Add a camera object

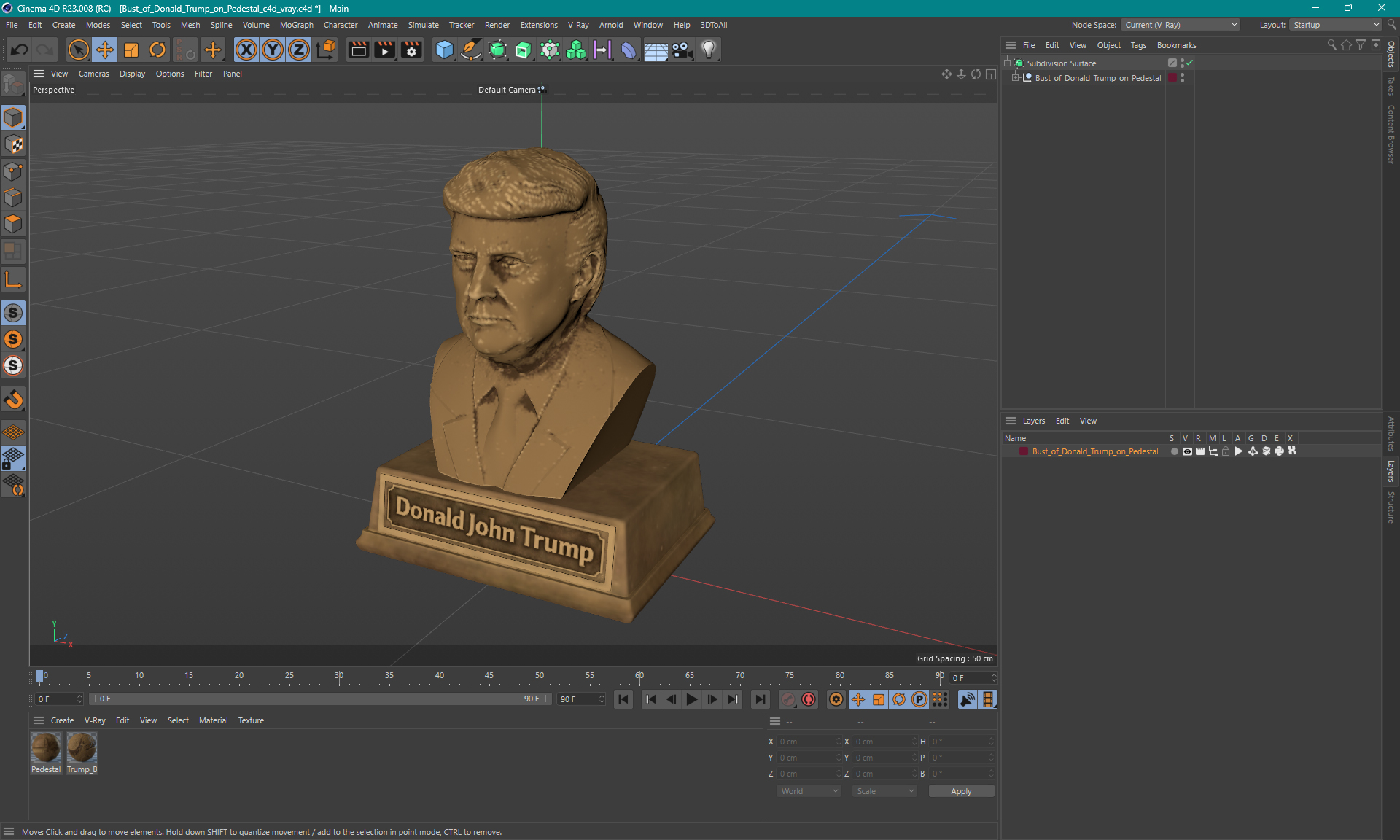click(682, 50)
